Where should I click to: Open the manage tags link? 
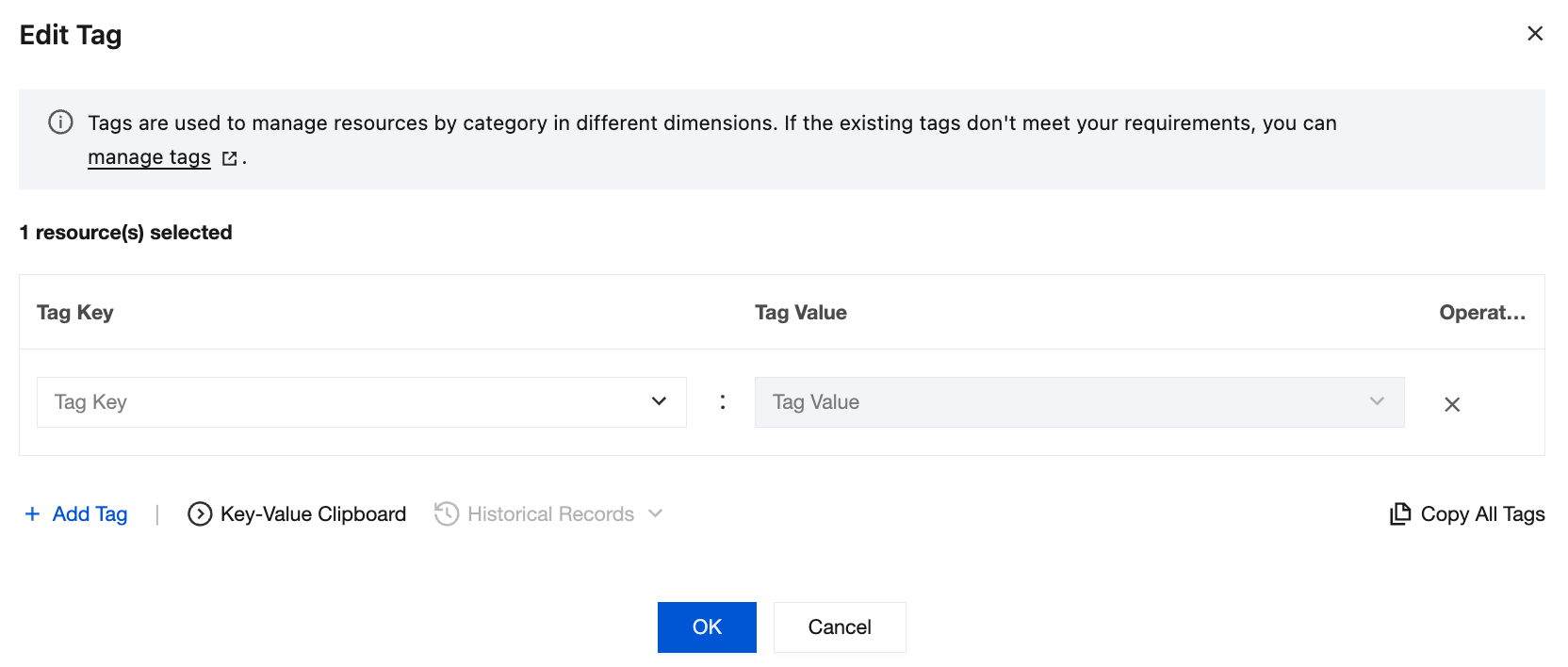point(149,157)
